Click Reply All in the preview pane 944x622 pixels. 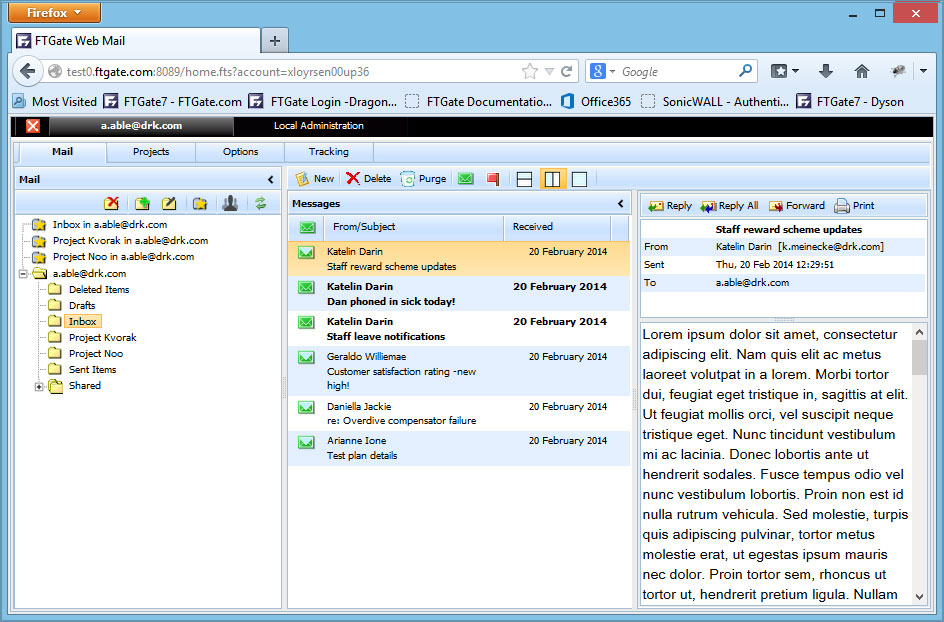coord(729,206)
